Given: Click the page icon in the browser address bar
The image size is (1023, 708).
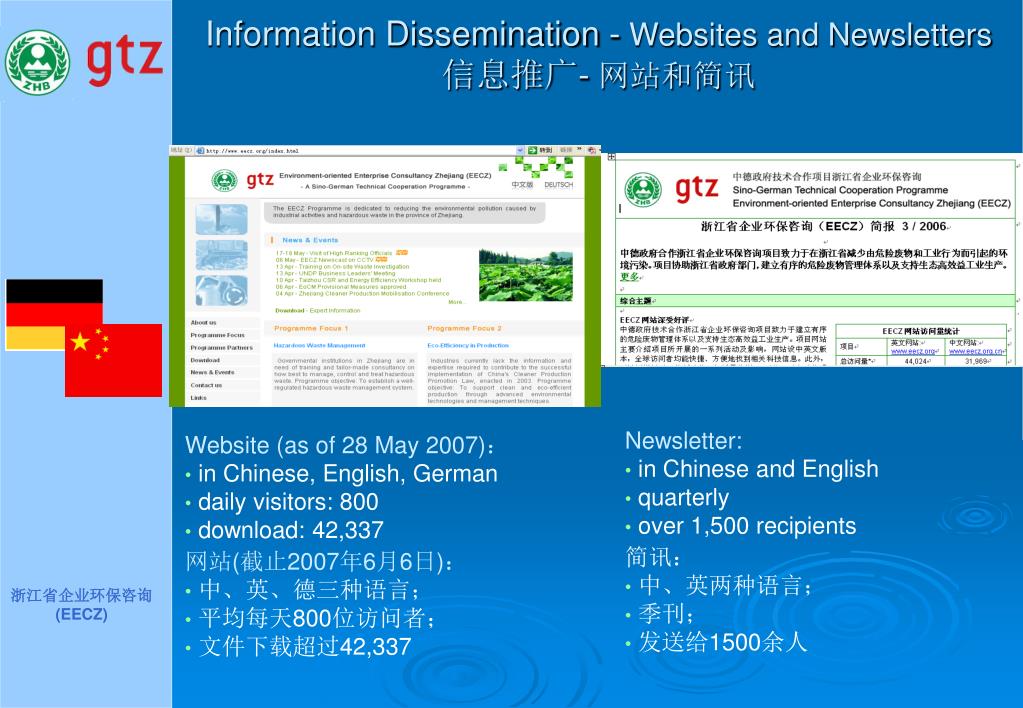Looking at the screenshot, I should (200, 151).
